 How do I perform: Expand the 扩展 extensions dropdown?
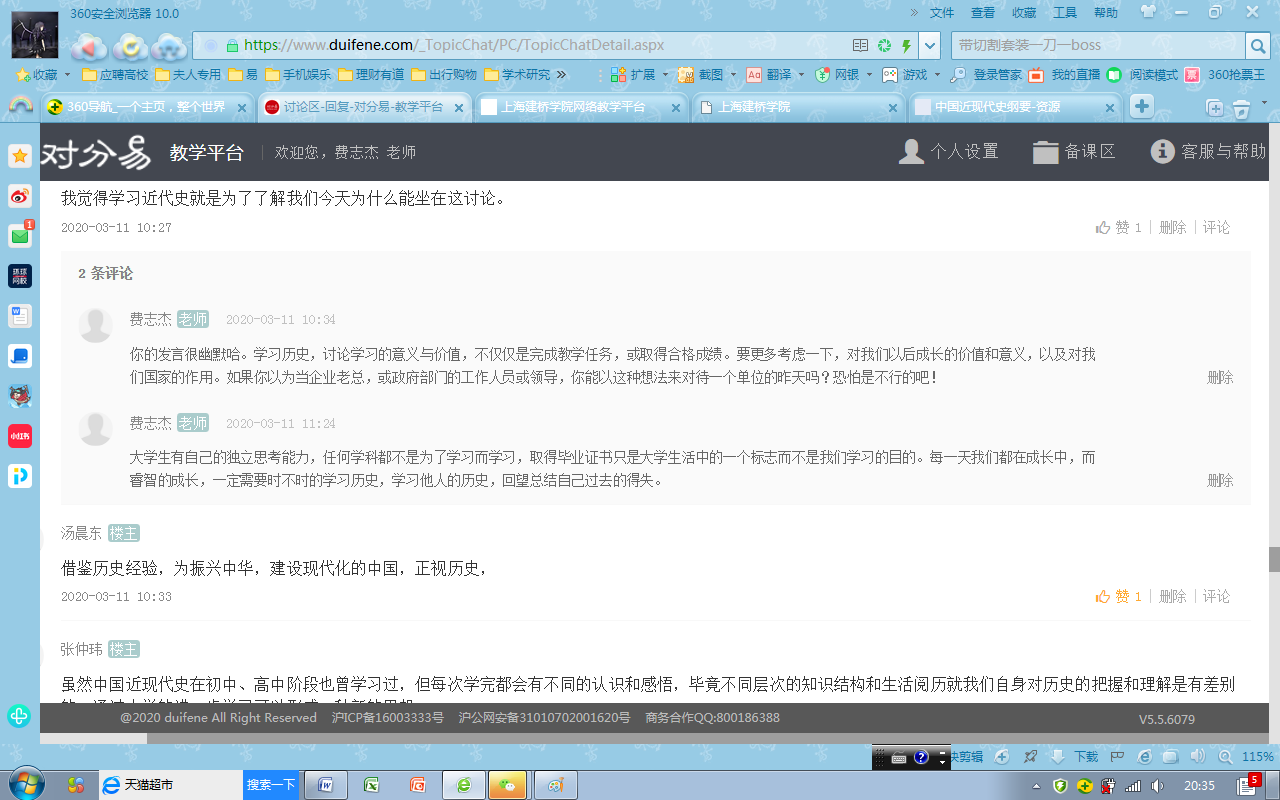tap(665, 75)
